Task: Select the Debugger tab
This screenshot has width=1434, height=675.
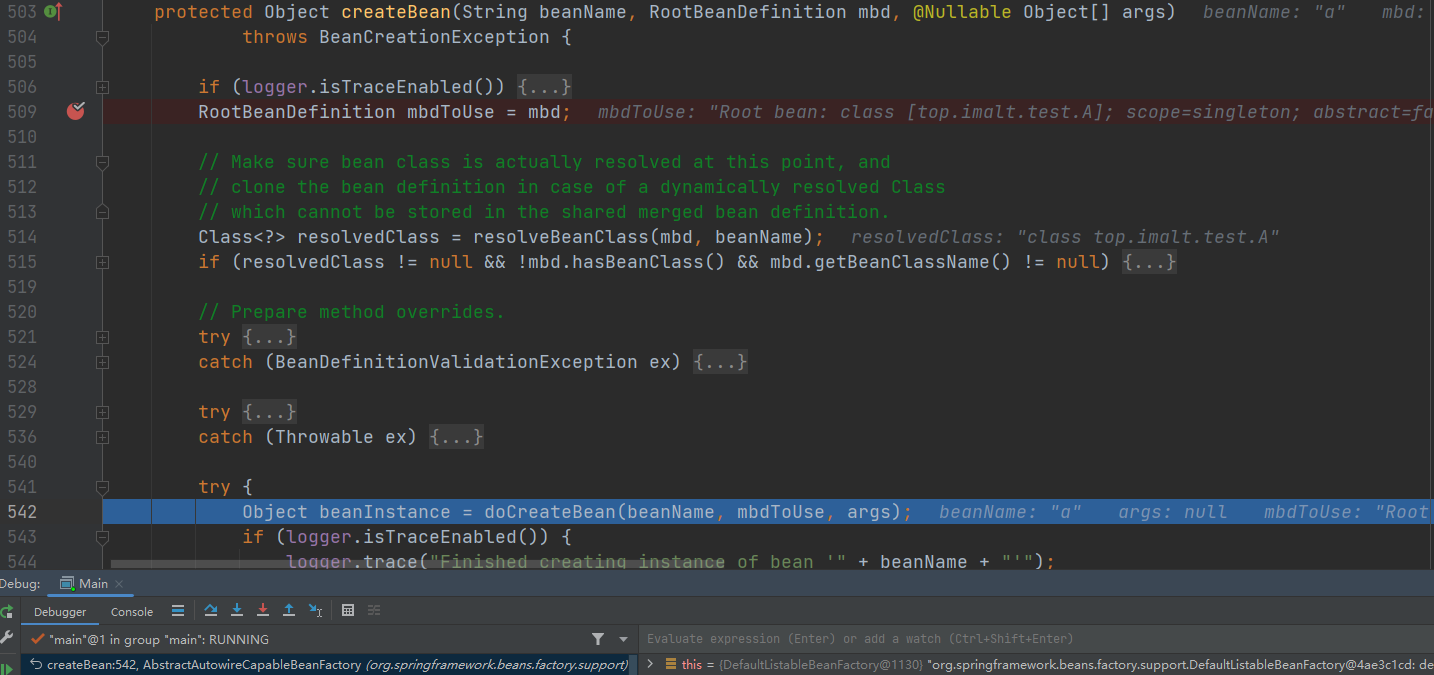Action: click(x=60, y=612)
